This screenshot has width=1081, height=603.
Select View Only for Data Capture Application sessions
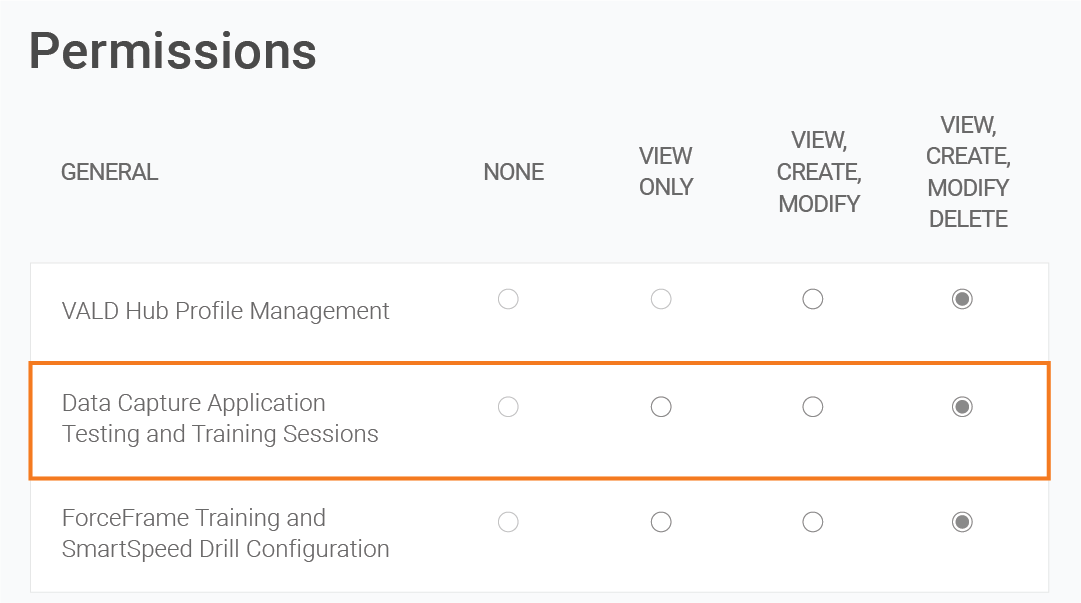tap(661, 407)
